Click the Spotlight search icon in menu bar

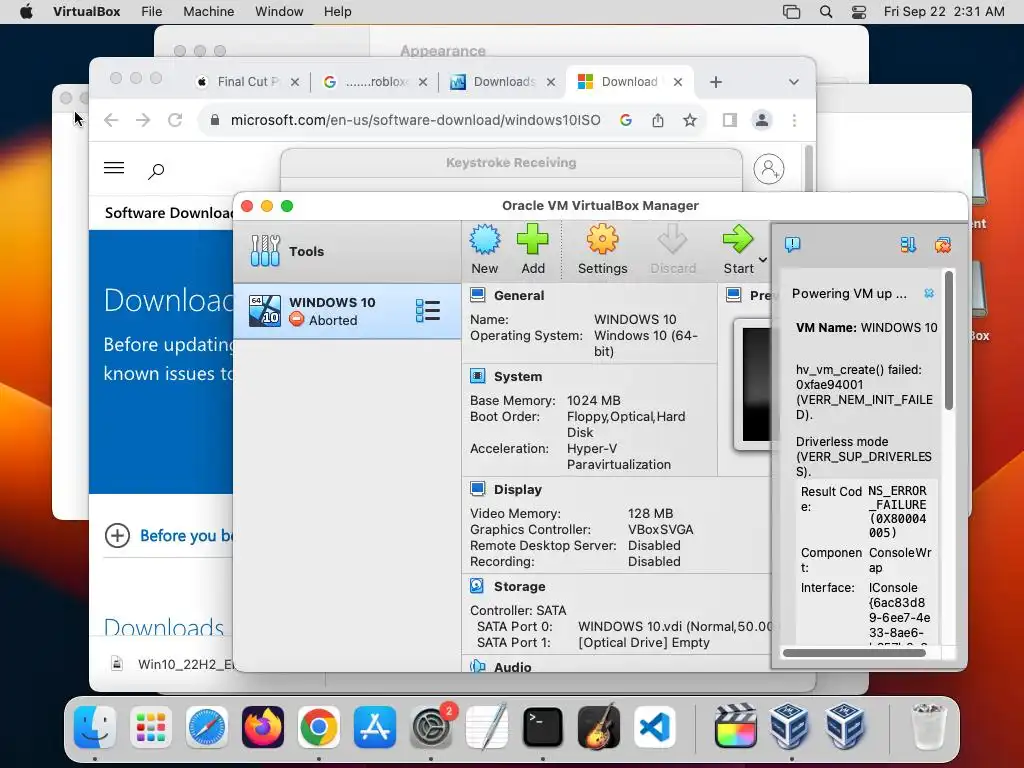(x=825, y=12)
